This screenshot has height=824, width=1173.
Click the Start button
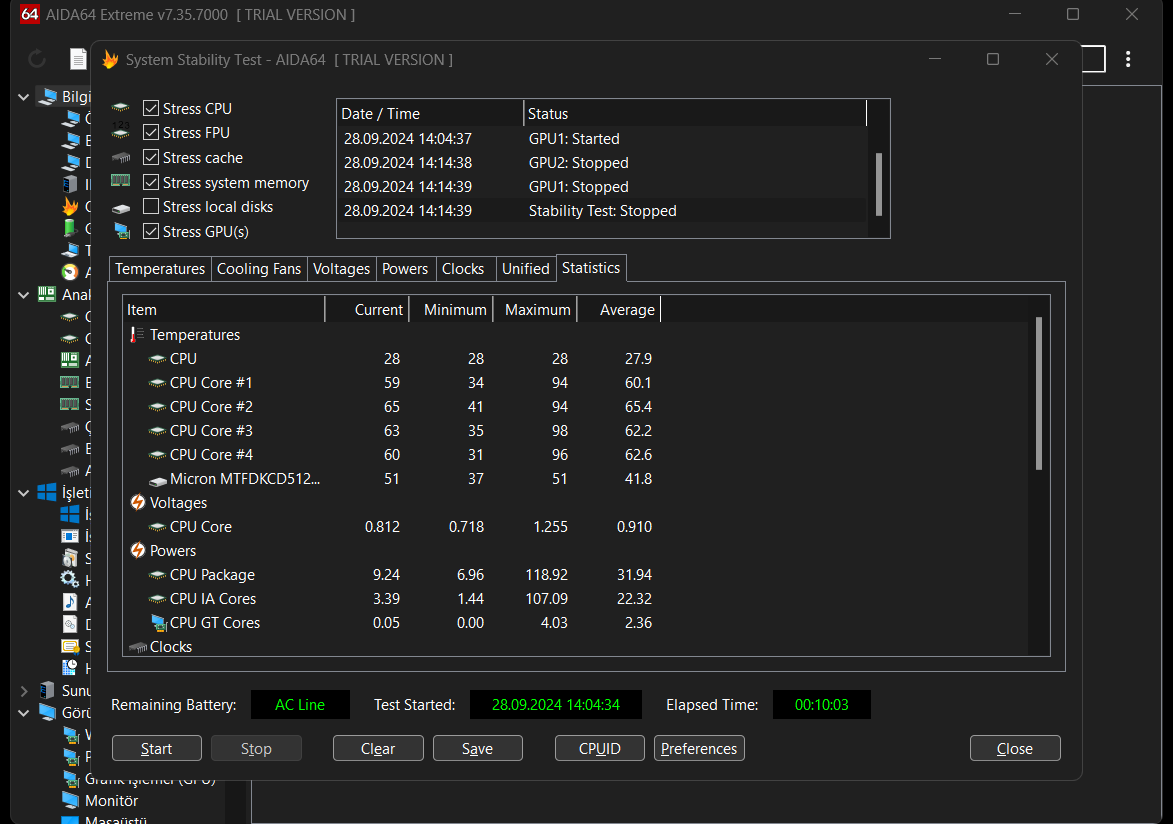click(156, 748)
